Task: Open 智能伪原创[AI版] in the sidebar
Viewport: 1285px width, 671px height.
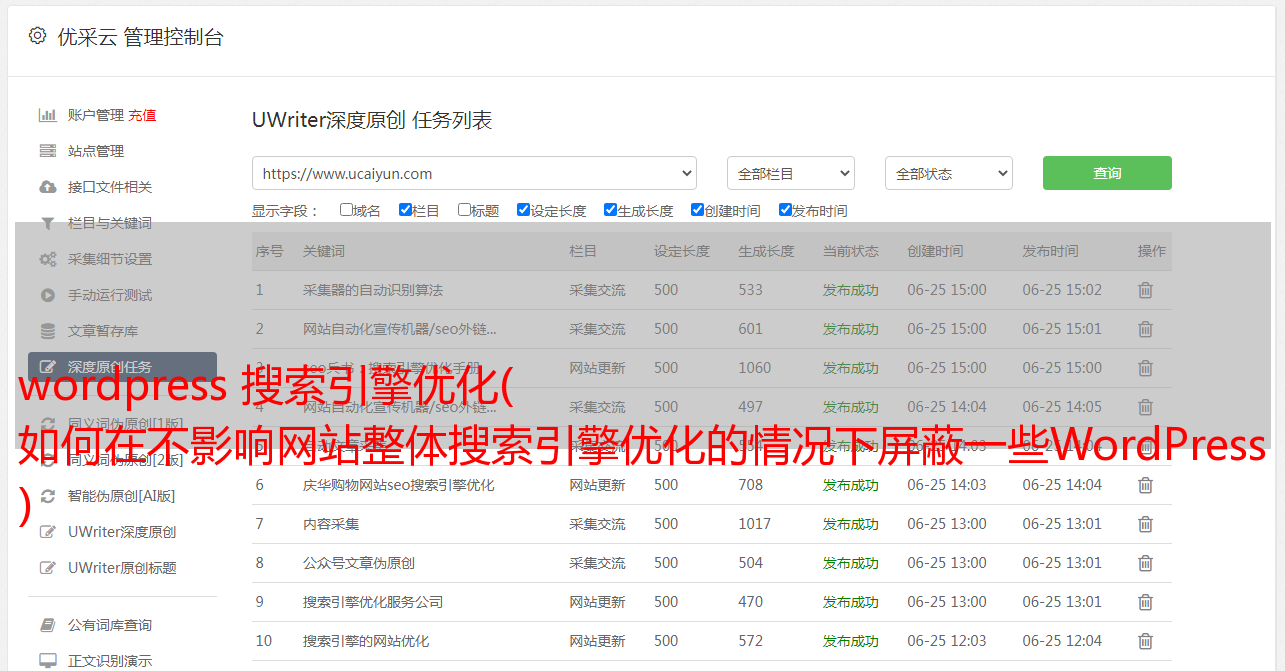Action: 121,496
